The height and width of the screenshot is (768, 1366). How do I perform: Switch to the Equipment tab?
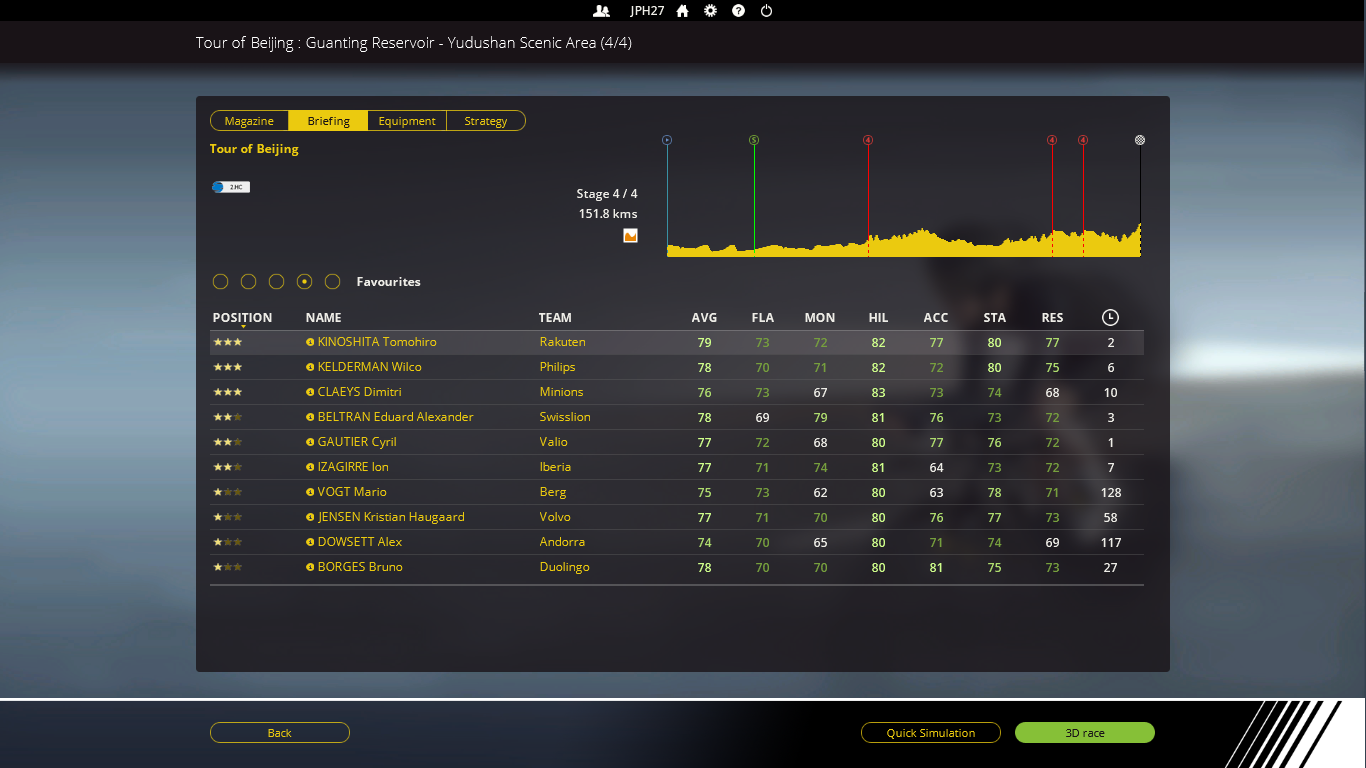click(407, 121)
